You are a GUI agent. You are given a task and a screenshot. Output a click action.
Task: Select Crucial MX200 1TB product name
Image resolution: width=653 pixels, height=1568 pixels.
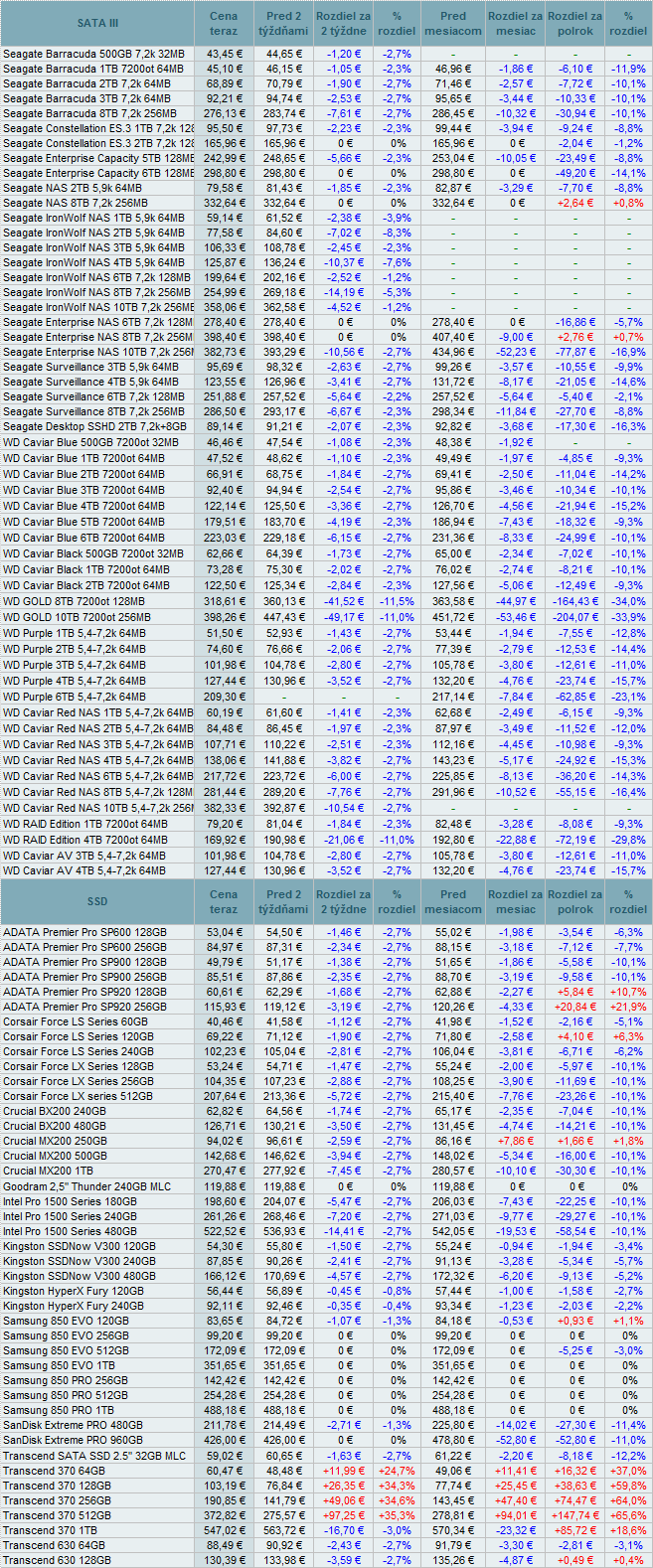[x=49, y=1171]
